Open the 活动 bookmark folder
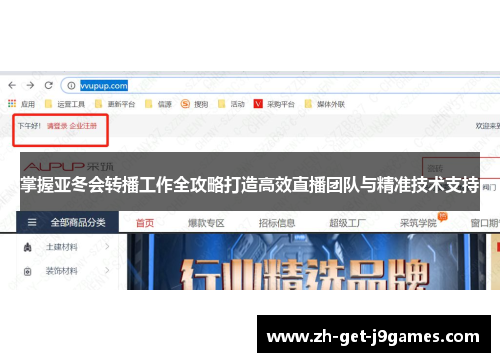The height and width of the screenshot is (362, 500). click(x=231, y=104)
